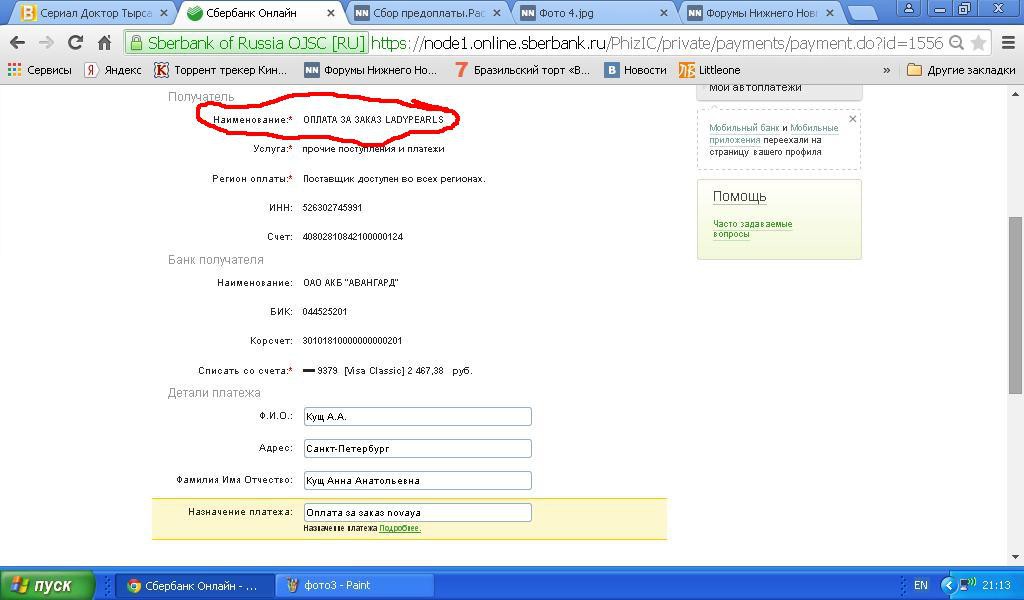
Task: Open the browser home page icon
Action: tap(104, 43)
